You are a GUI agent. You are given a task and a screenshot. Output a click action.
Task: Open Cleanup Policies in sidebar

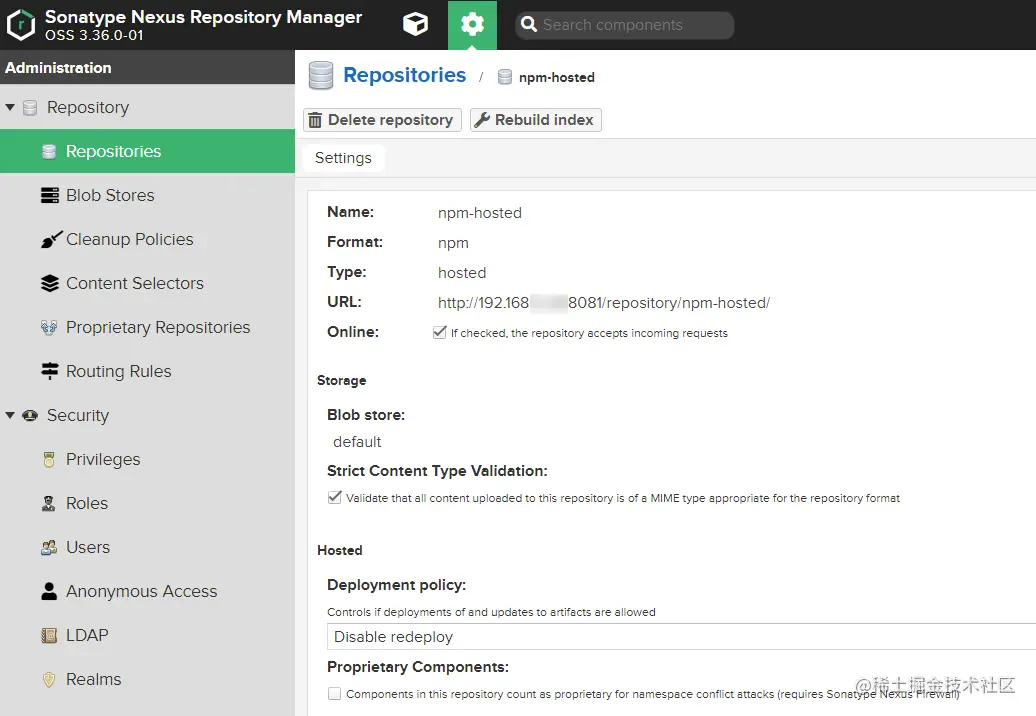[147, 239]
